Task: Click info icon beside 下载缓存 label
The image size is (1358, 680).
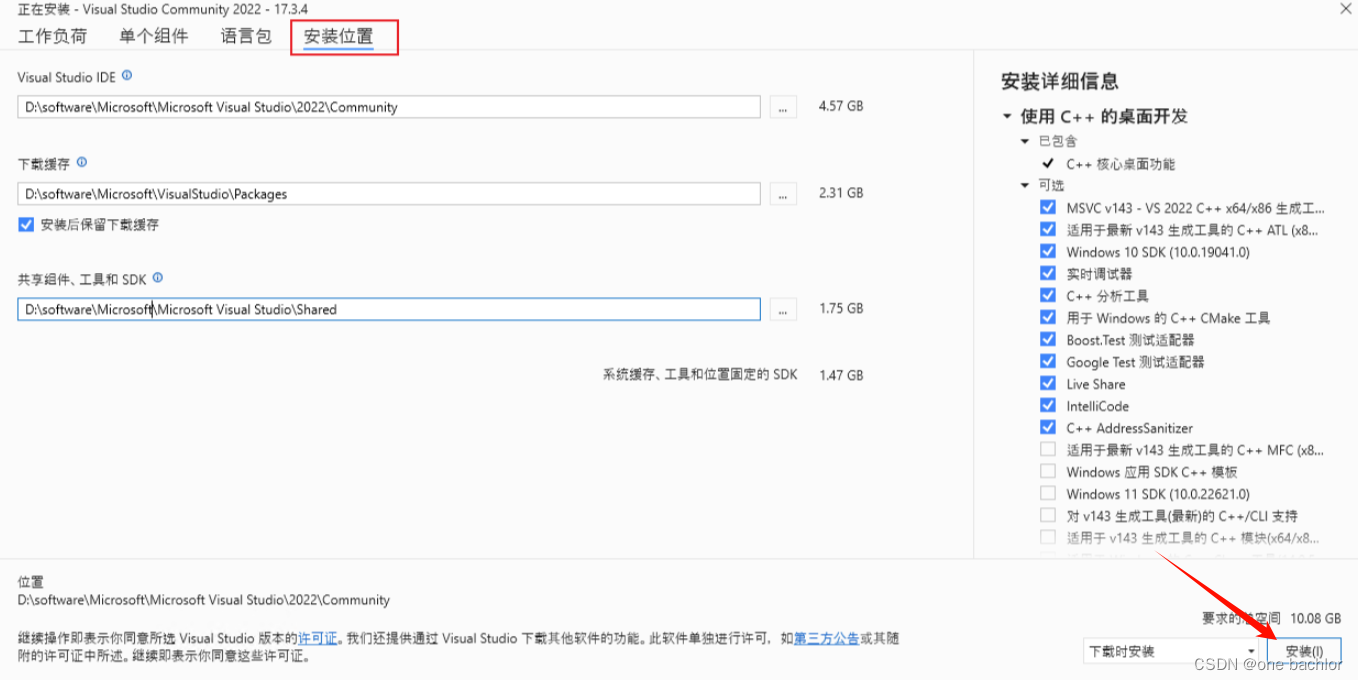Action: (82, 162)
